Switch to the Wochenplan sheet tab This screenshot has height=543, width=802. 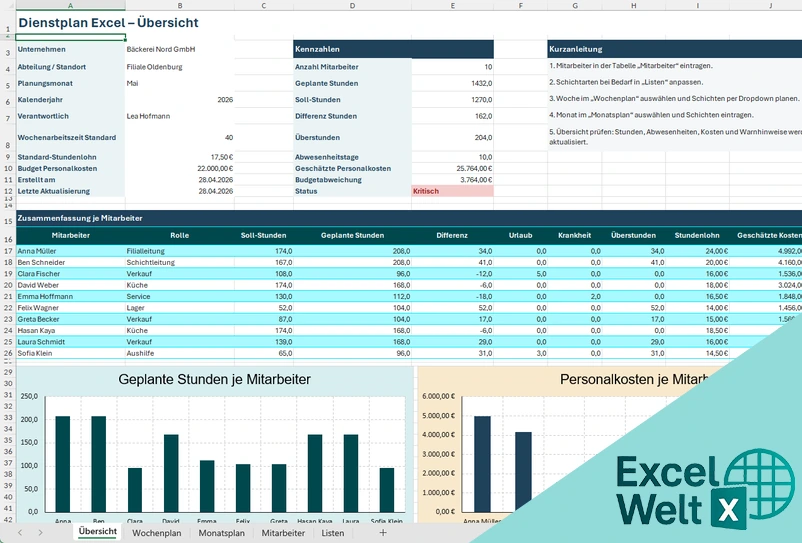(156, 533)
